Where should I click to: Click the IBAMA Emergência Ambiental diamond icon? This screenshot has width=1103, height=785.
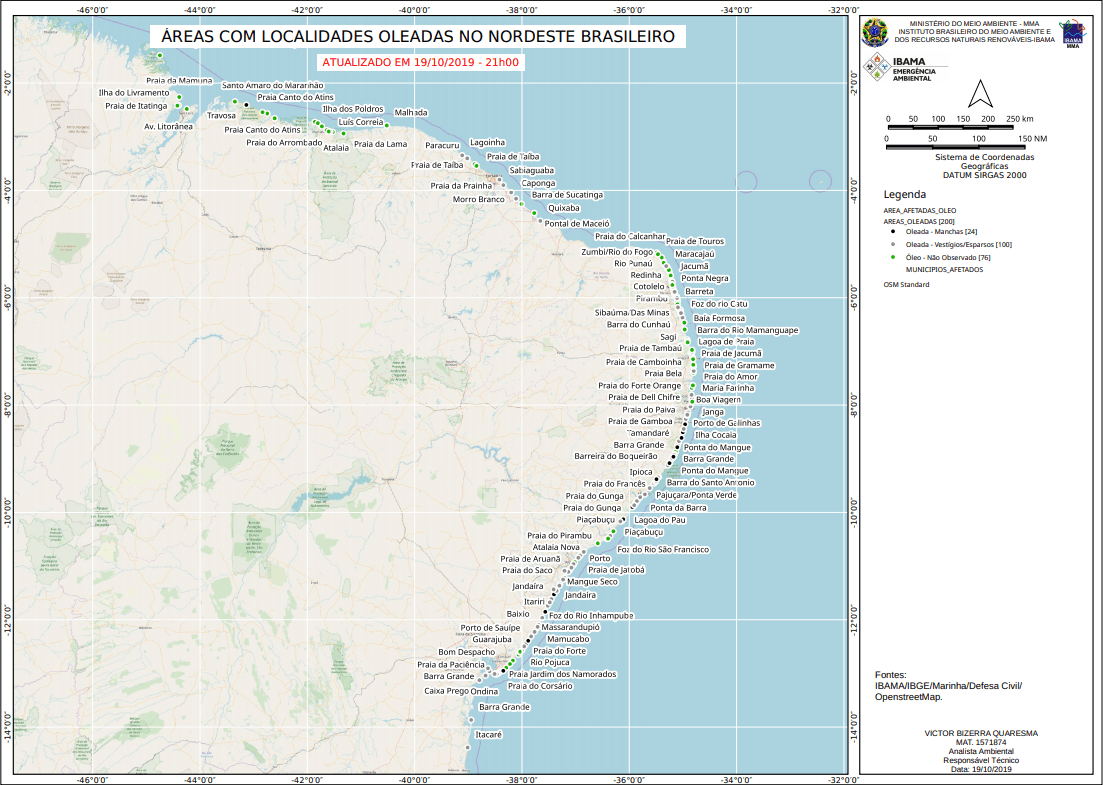point(875,69)
